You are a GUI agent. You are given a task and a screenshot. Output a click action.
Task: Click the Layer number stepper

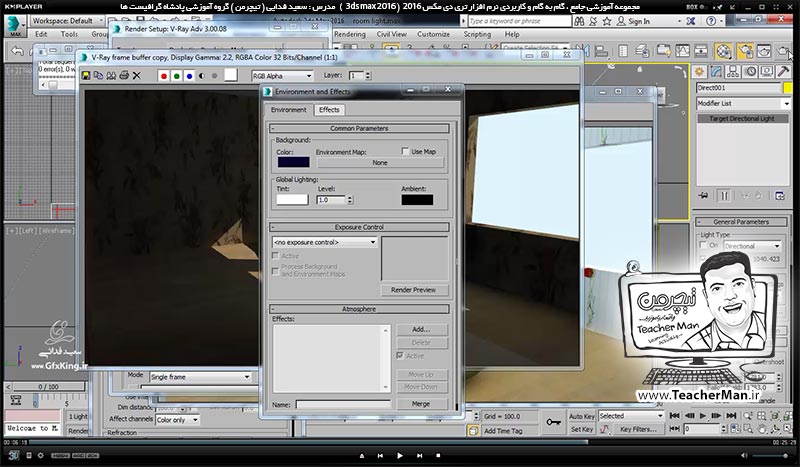(368, 76)
